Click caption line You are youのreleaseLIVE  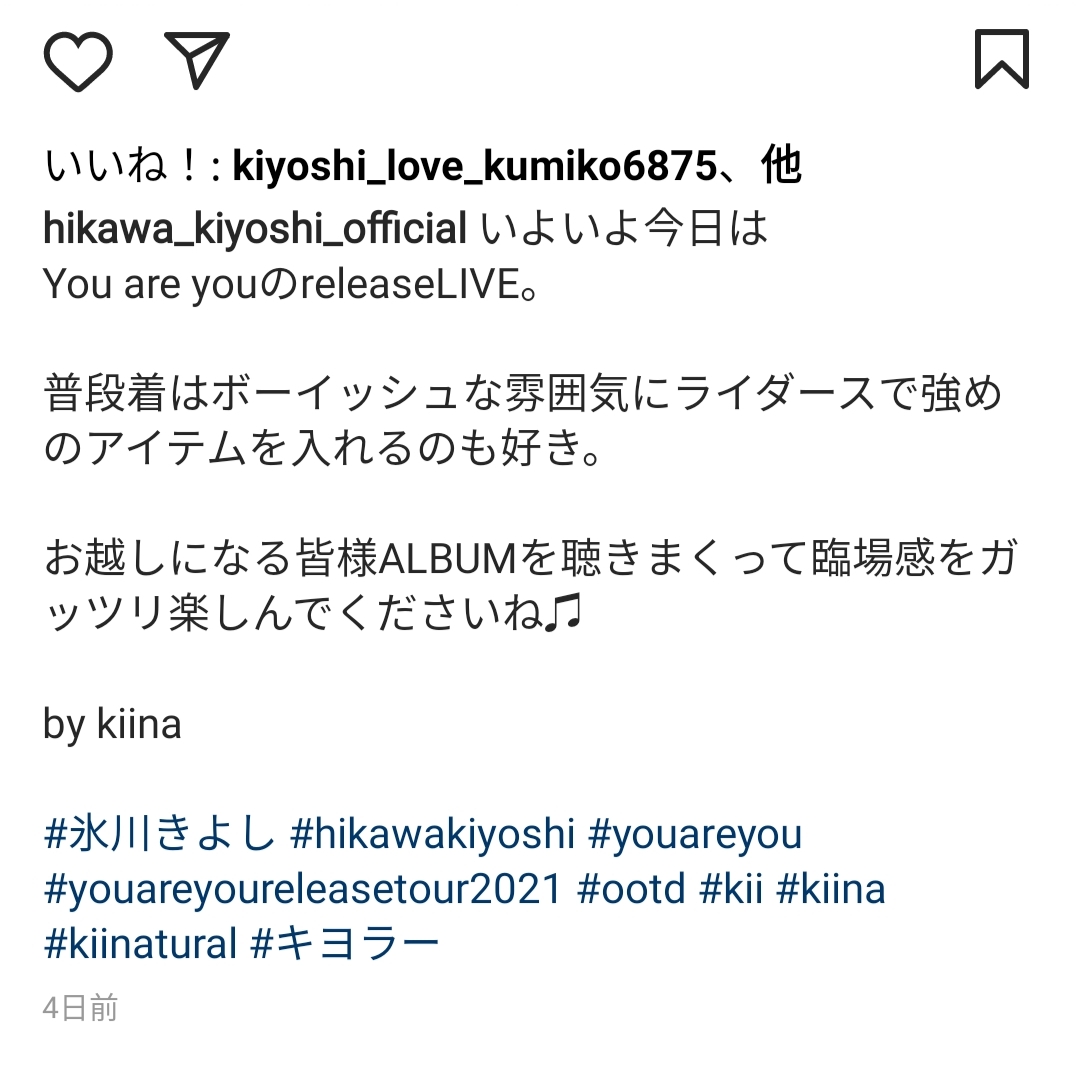[290, 284]
